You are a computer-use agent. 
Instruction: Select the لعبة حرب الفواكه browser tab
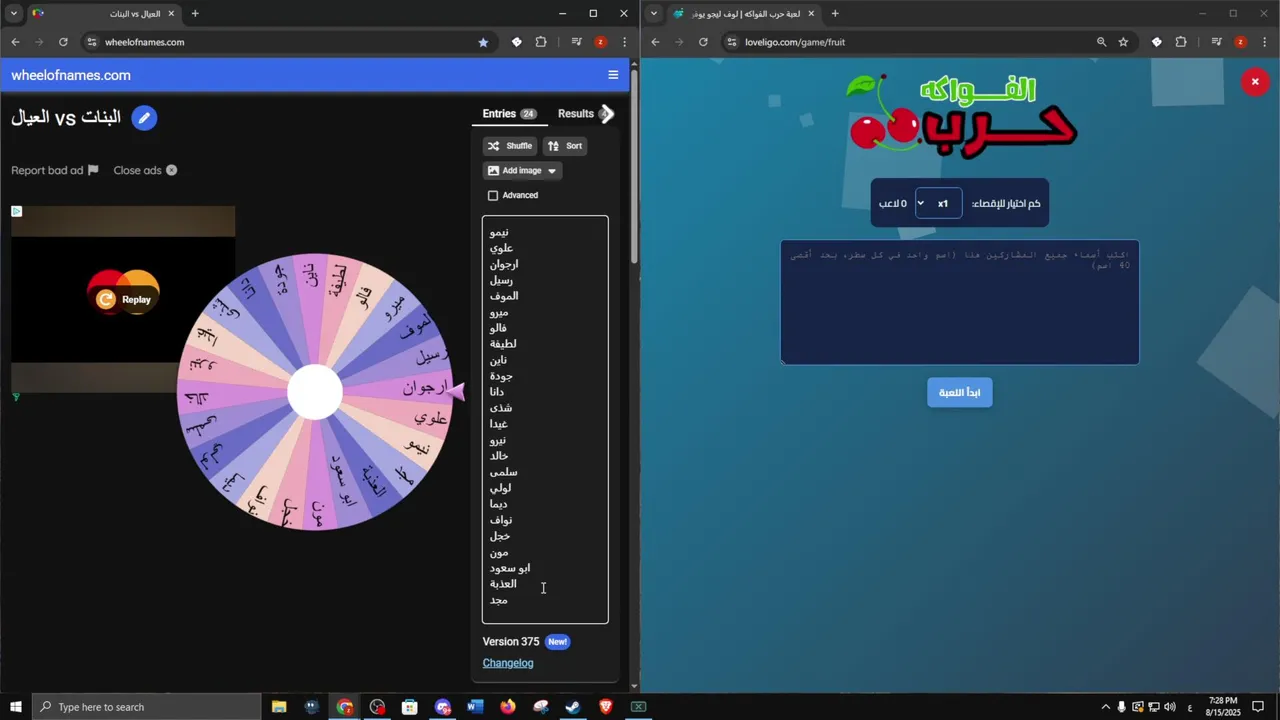pyautogui.click(x=745, y=14)
